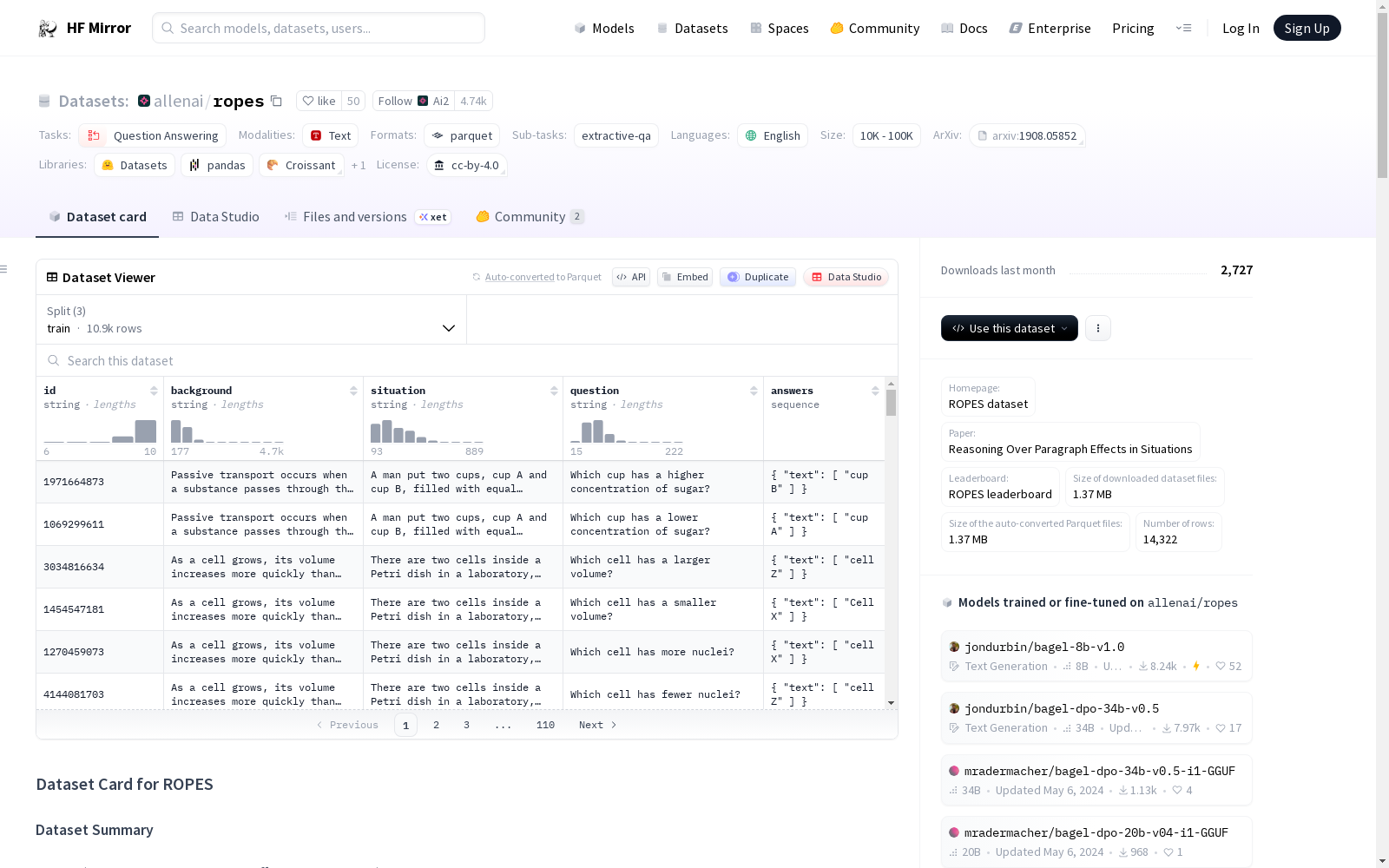Switch to Files and versions tab
The height and width of the screenshot is (868, 1389).
[354, 217]
